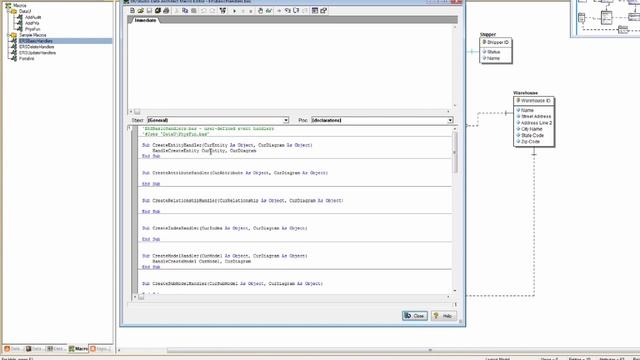Click the Toggle Breakpoint hand icon
The image size is (640, 360).
pyautogui.click(x=260, y=11)
